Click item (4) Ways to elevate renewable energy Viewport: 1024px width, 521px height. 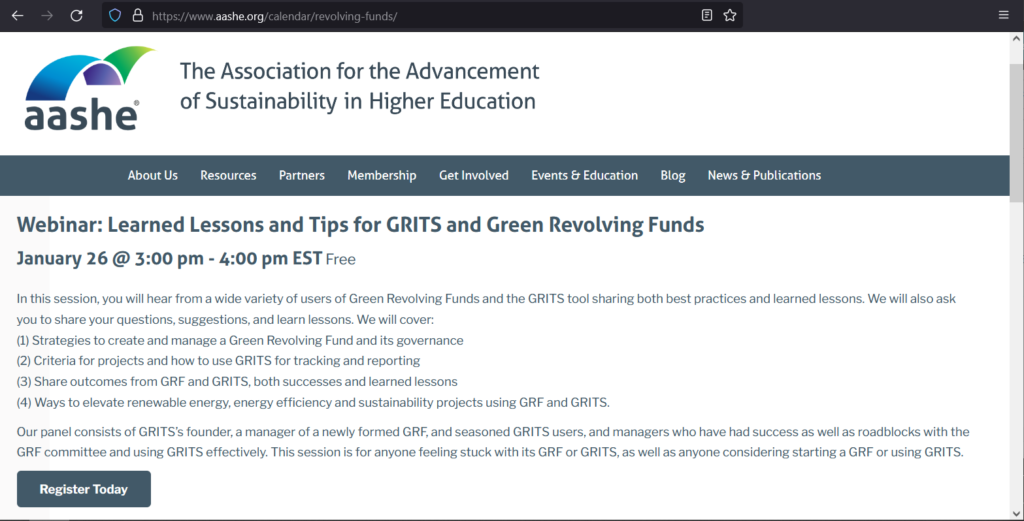coord(313,402)
